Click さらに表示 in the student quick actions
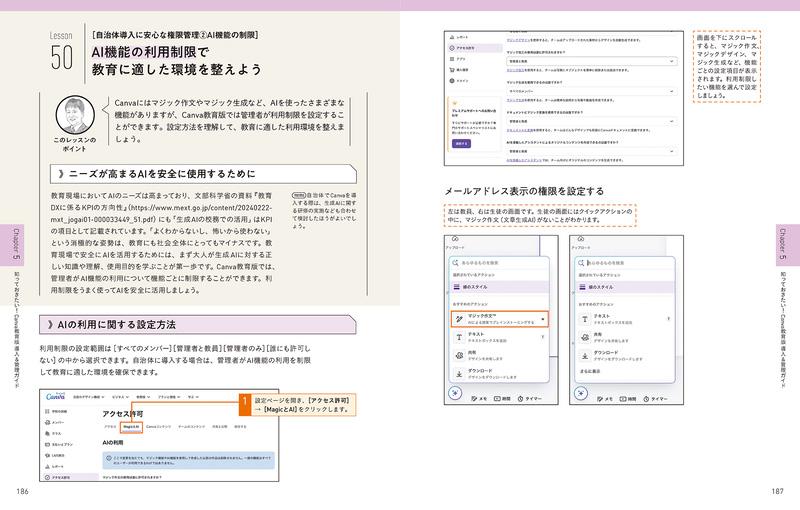Screen dimensions: 800x510 590,371
